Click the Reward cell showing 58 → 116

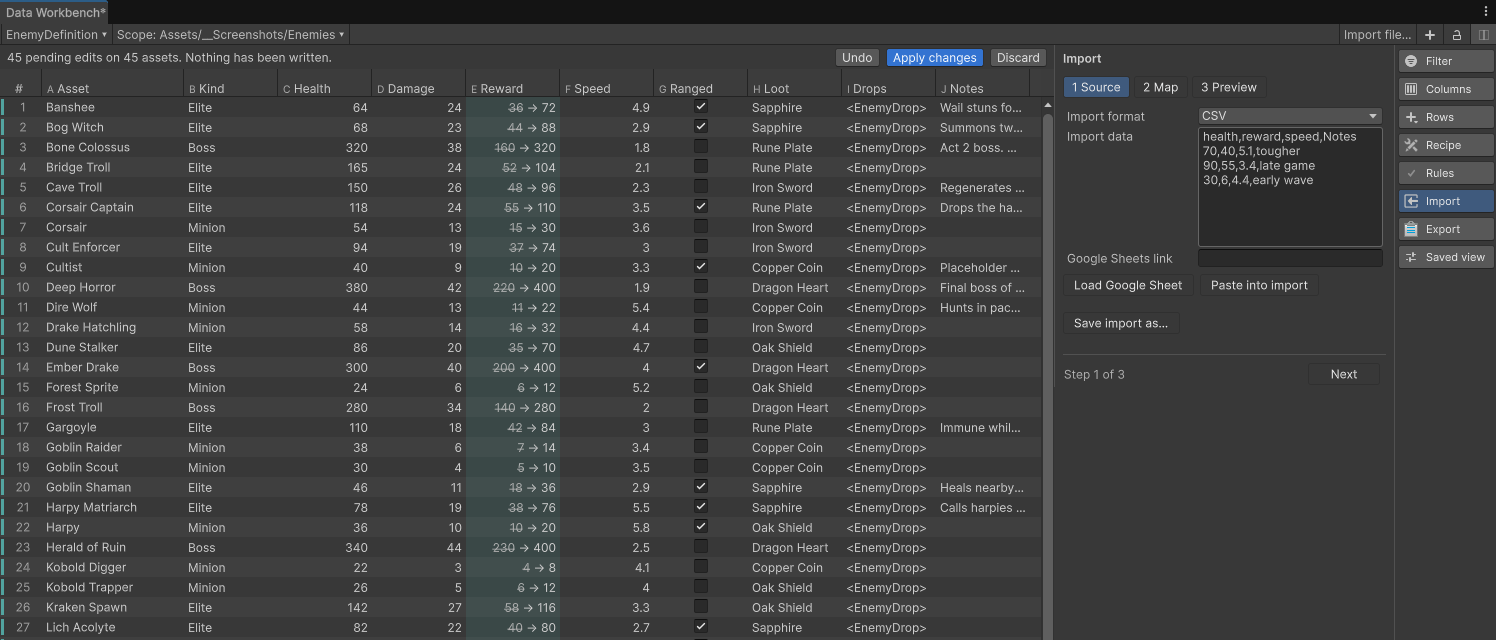click(512, 607)
